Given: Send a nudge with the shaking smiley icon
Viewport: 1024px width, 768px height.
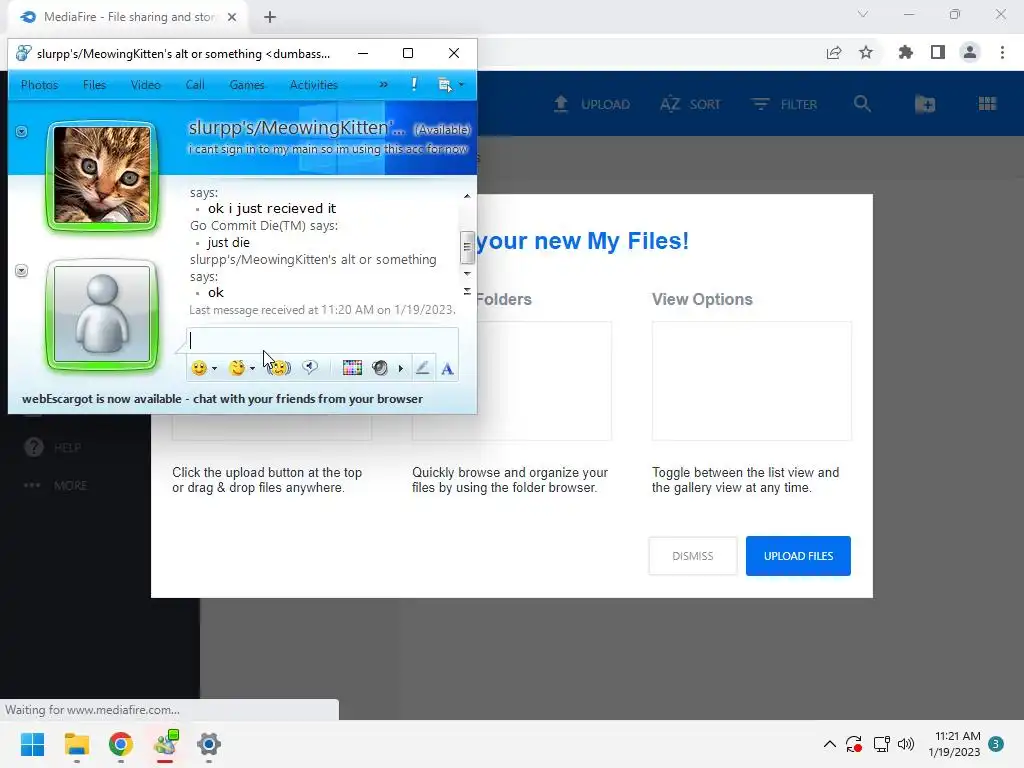Looking at the screenshot, I should (280, 368).
